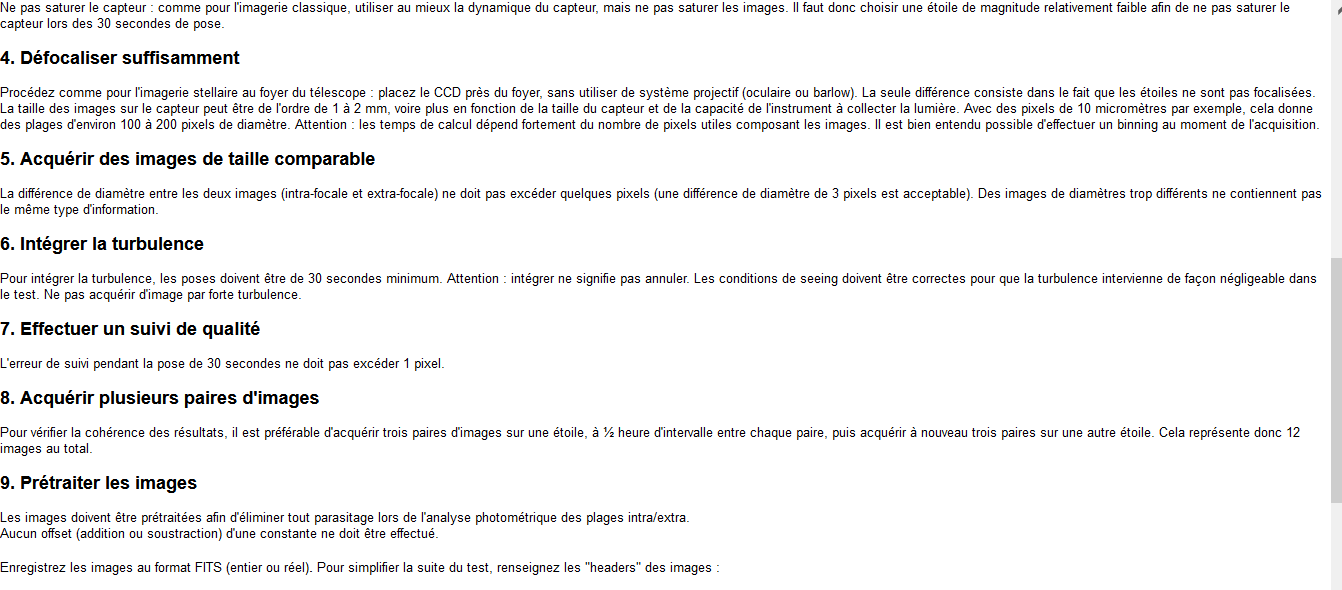The width and height of the screenshot is (1342, 590).
Task: Click the heading '6. Intégrer la turbulence'
Action: point(102,244)
